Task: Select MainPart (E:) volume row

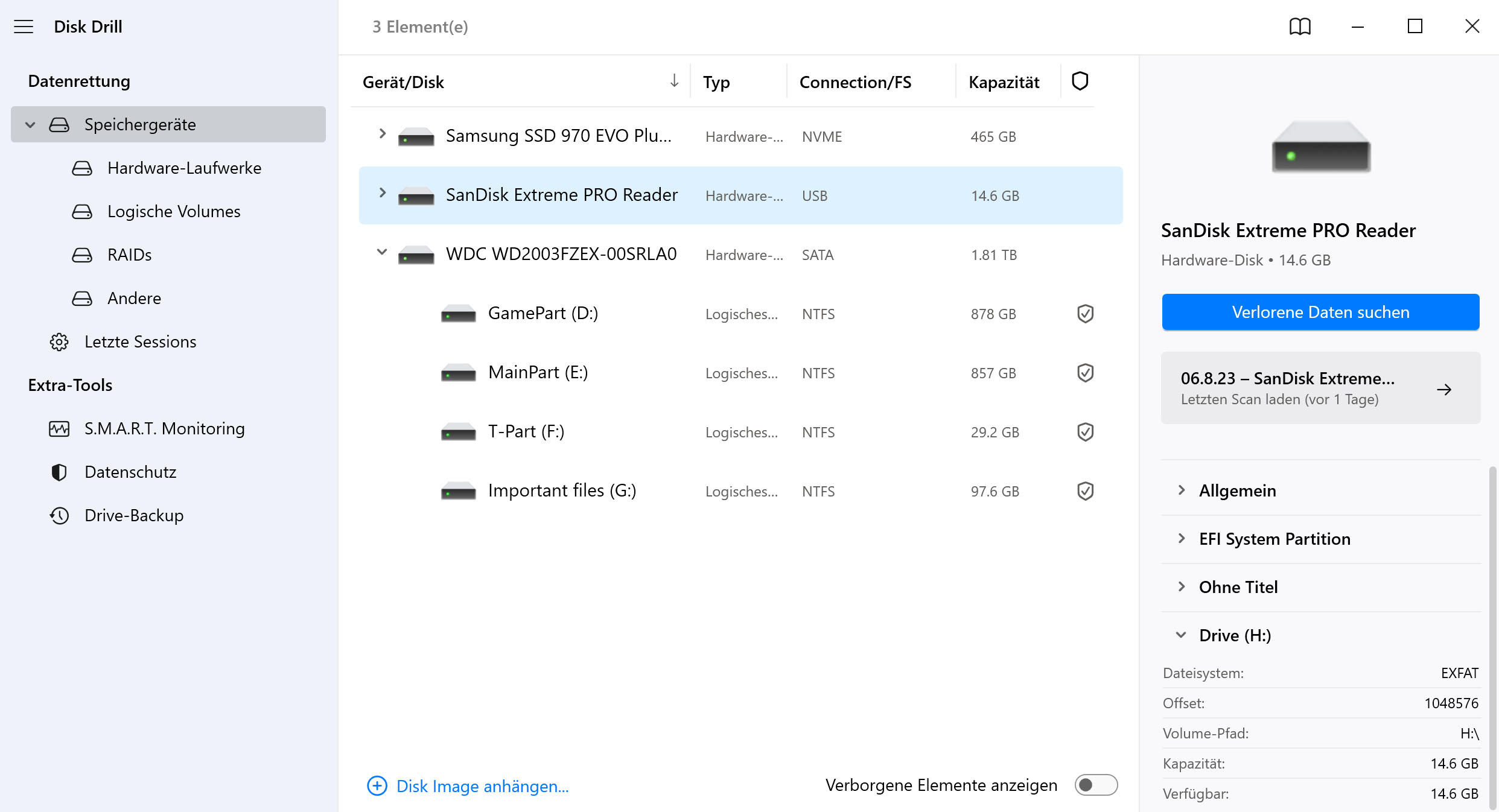Action: [x=740, y=373]
